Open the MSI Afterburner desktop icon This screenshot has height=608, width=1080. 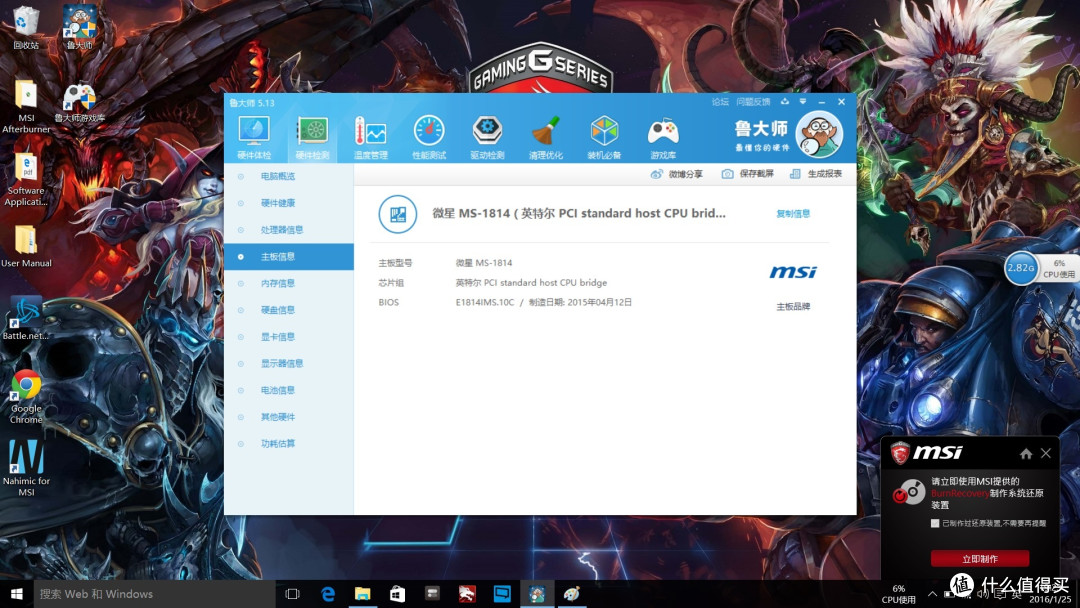[x=26, y=106]
